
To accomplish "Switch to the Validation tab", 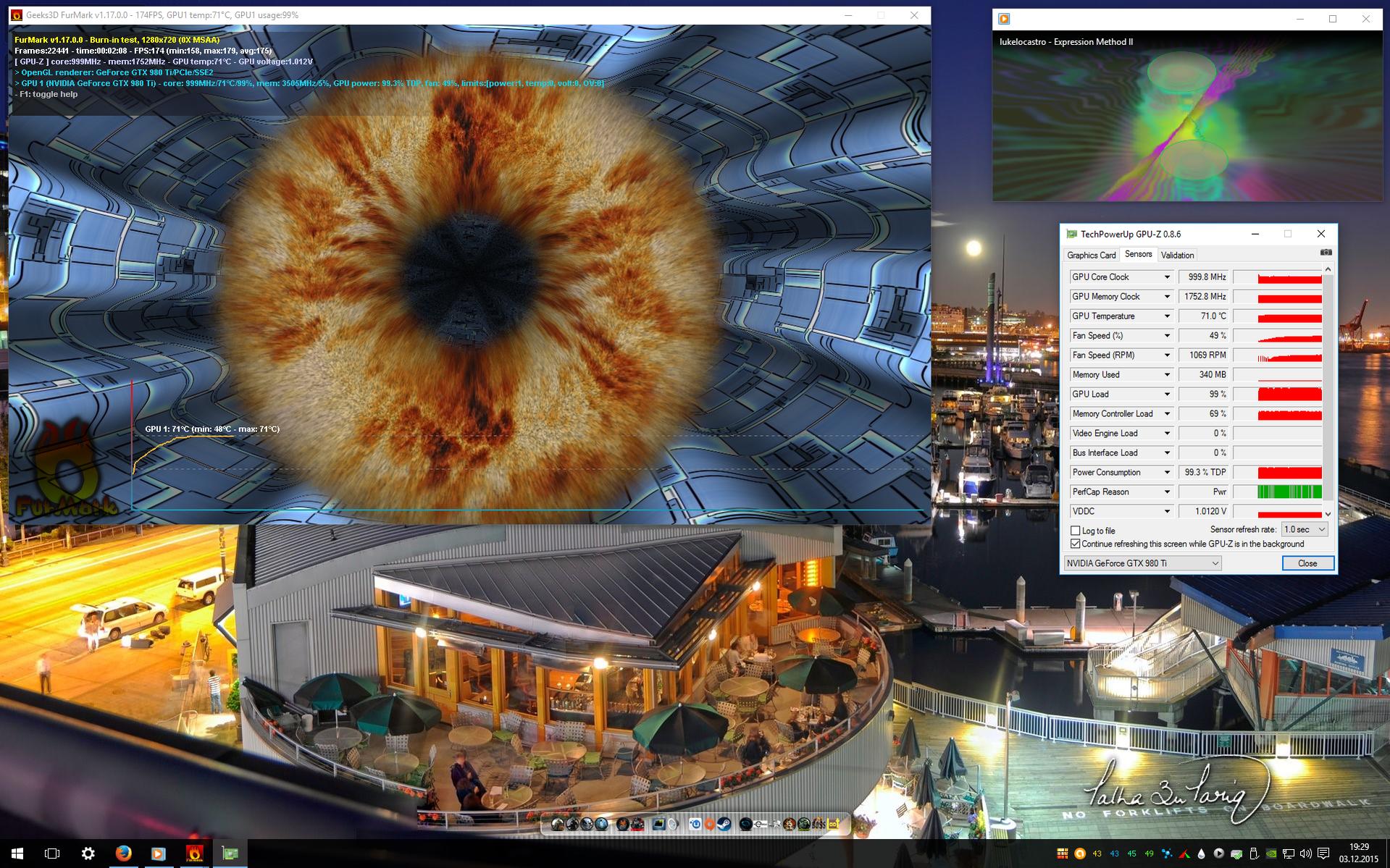I will (1177, 255).
